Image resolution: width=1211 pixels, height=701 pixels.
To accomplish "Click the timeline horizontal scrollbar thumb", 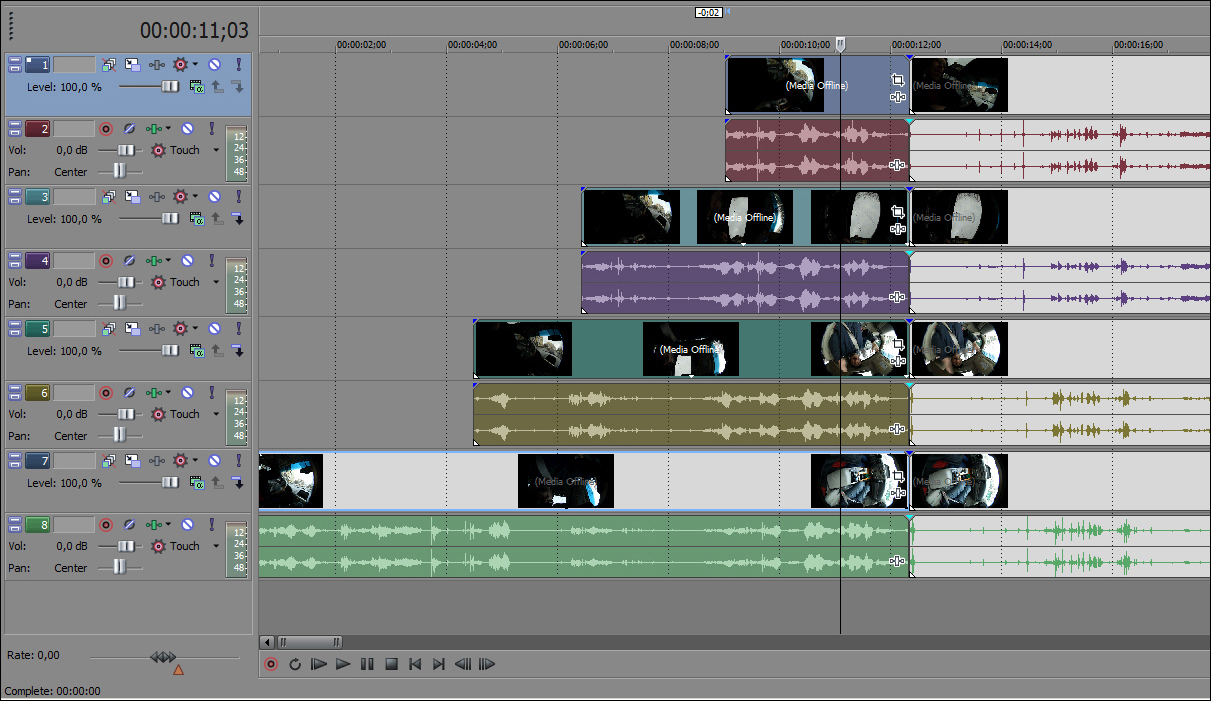I will click(x=309, y=642).
